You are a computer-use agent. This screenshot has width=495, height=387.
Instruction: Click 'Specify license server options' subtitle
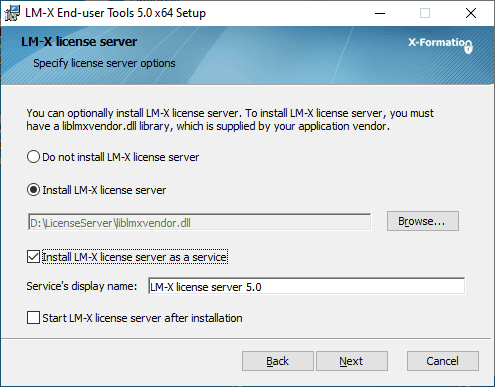104,63
